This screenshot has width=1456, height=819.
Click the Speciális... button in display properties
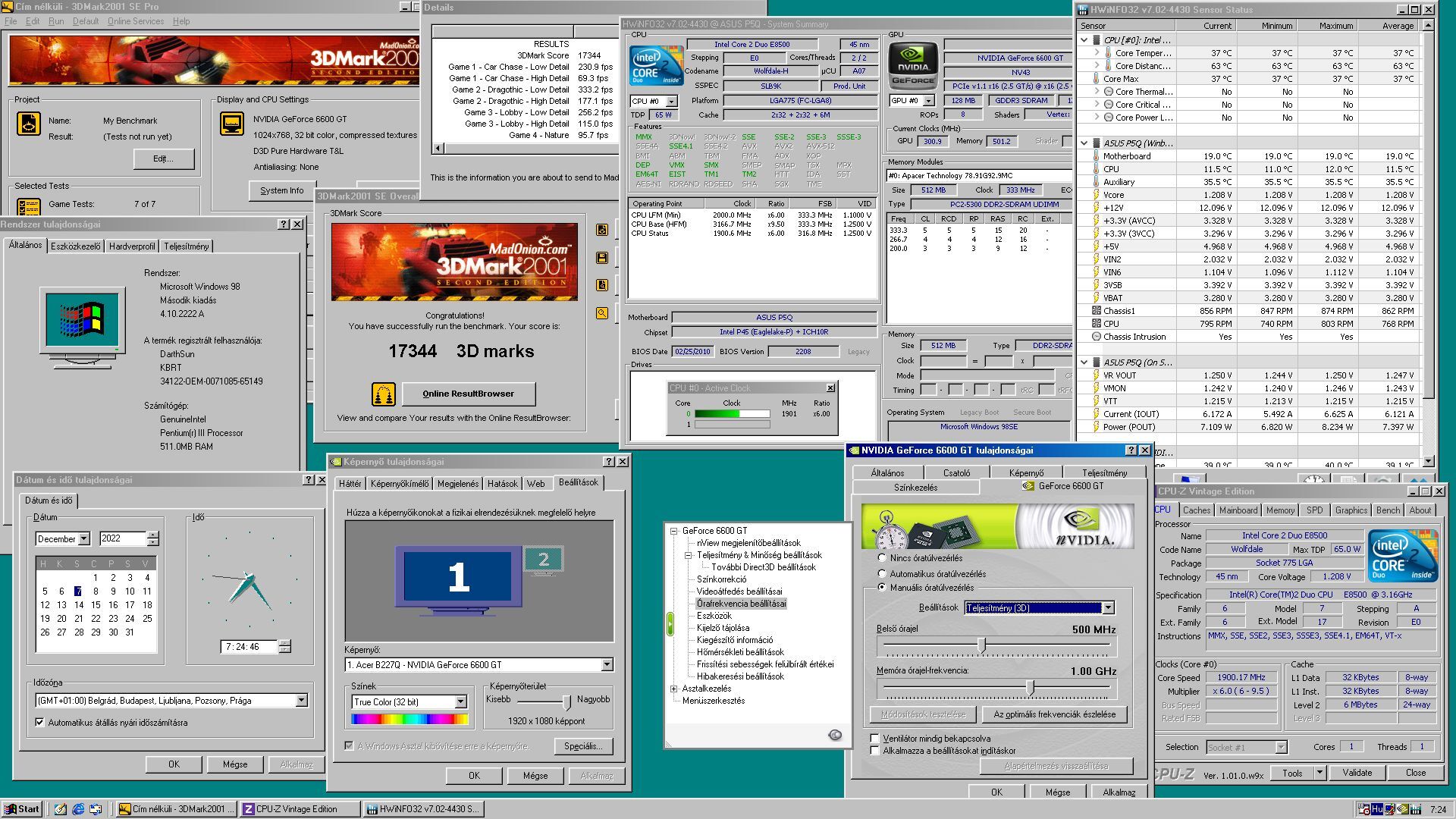tap(582, 746)
